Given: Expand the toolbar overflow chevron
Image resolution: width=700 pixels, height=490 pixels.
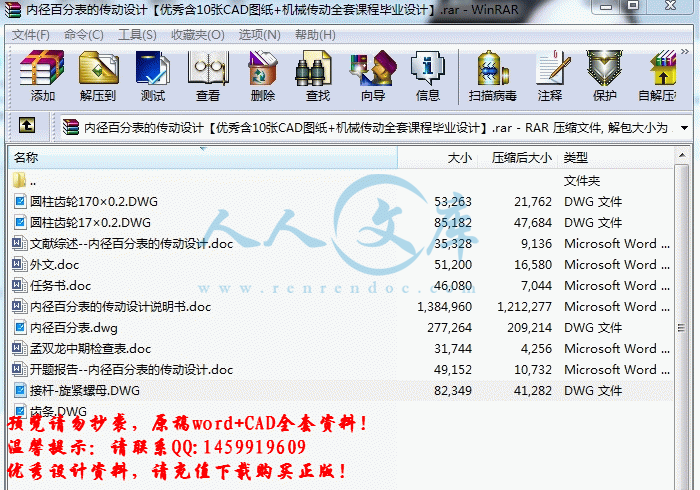Looking at the screenshot, I should coord(684,52).
